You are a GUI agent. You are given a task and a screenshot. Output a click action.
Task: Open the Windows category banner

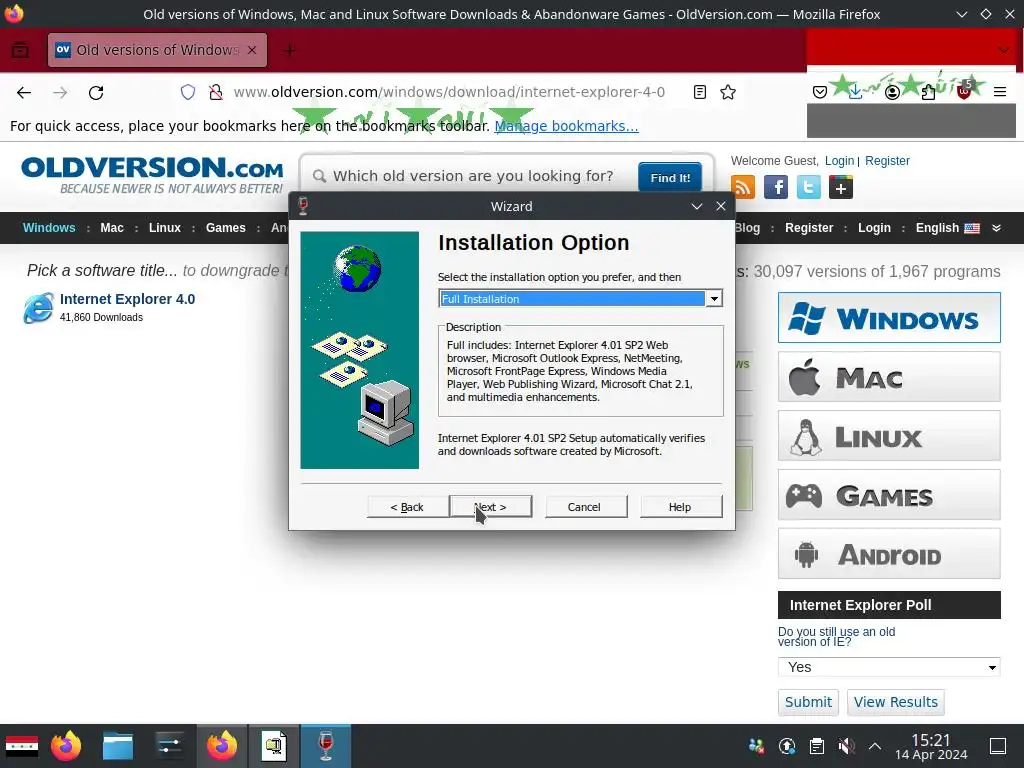[889, 318]
